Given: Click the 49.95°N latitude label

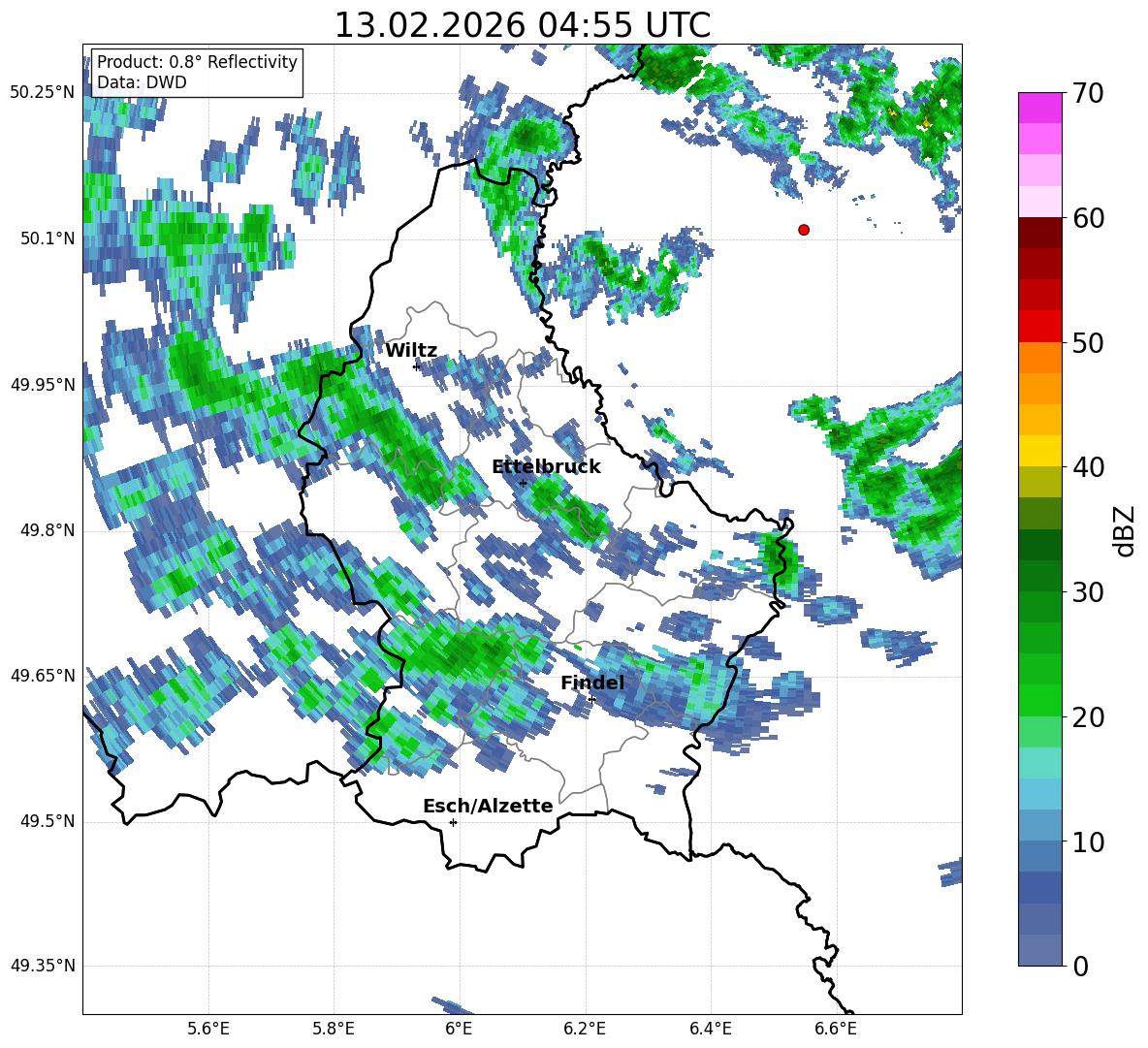Looking at the screenshot, I should 43,384.
